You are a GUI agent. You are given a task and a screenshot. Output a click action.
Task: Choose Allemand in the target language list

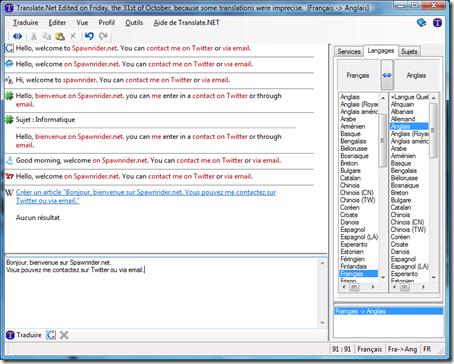pyautogui.click(x=403, y=119)
